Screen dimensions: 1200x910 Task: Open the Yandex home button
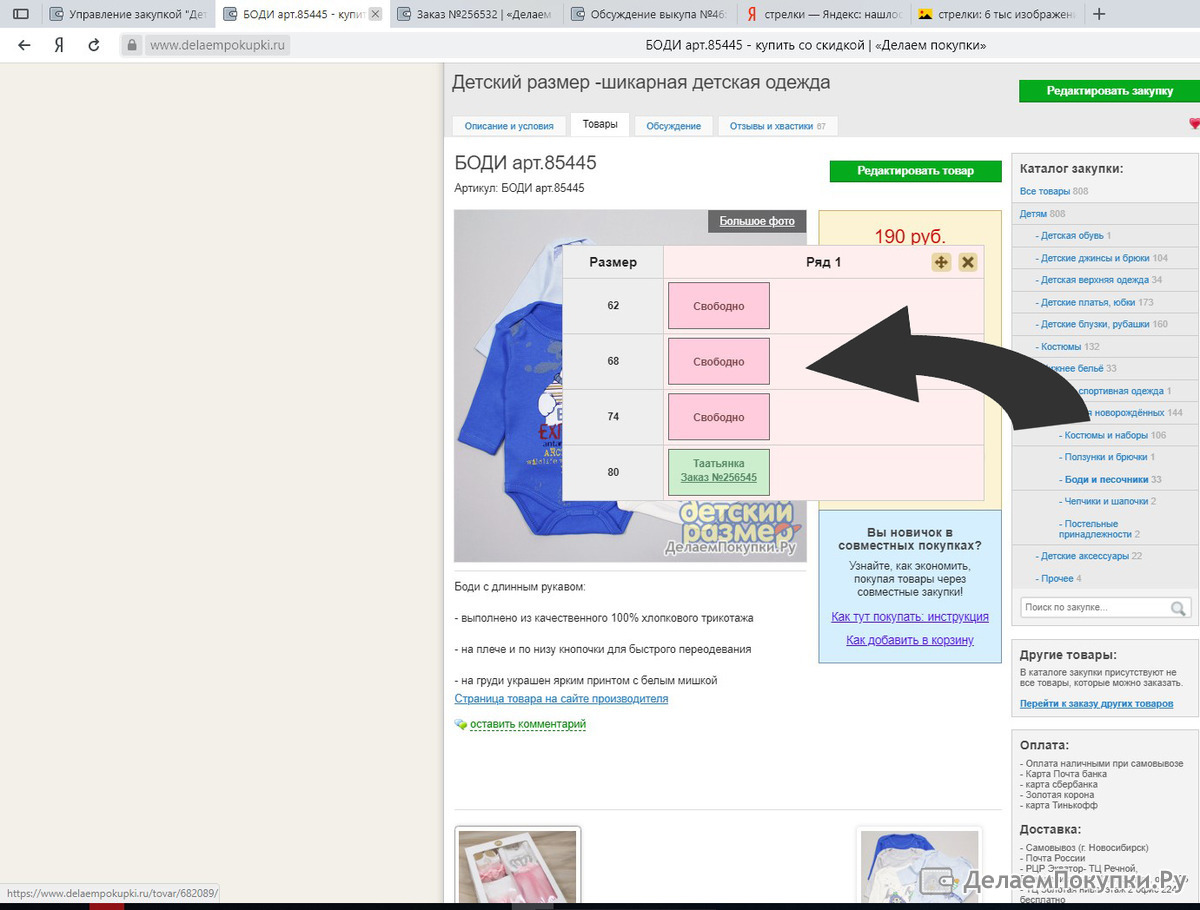tap(59, 45)
